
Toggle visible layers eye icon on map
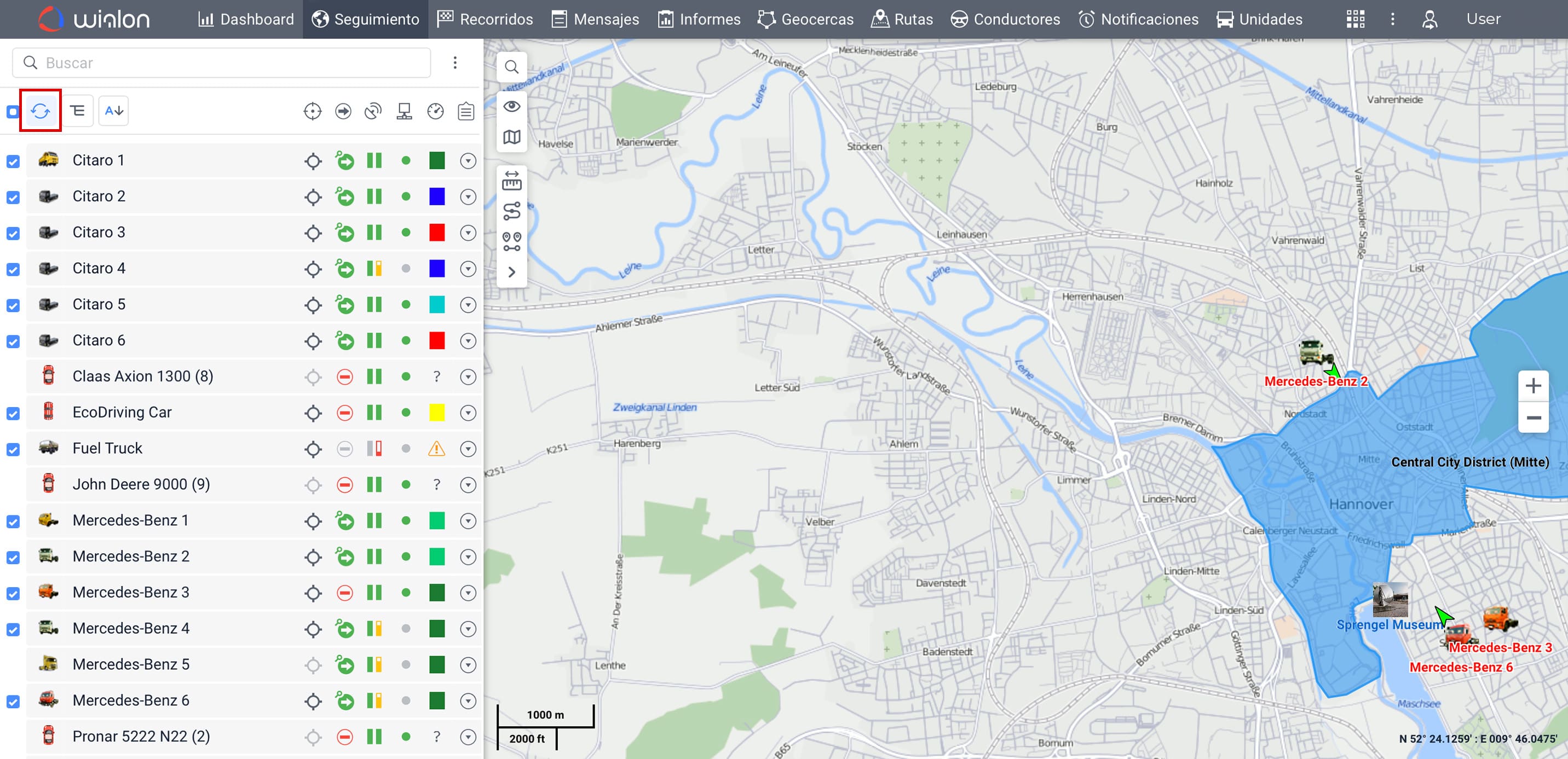pyautogui.click(x=511, y=106)
